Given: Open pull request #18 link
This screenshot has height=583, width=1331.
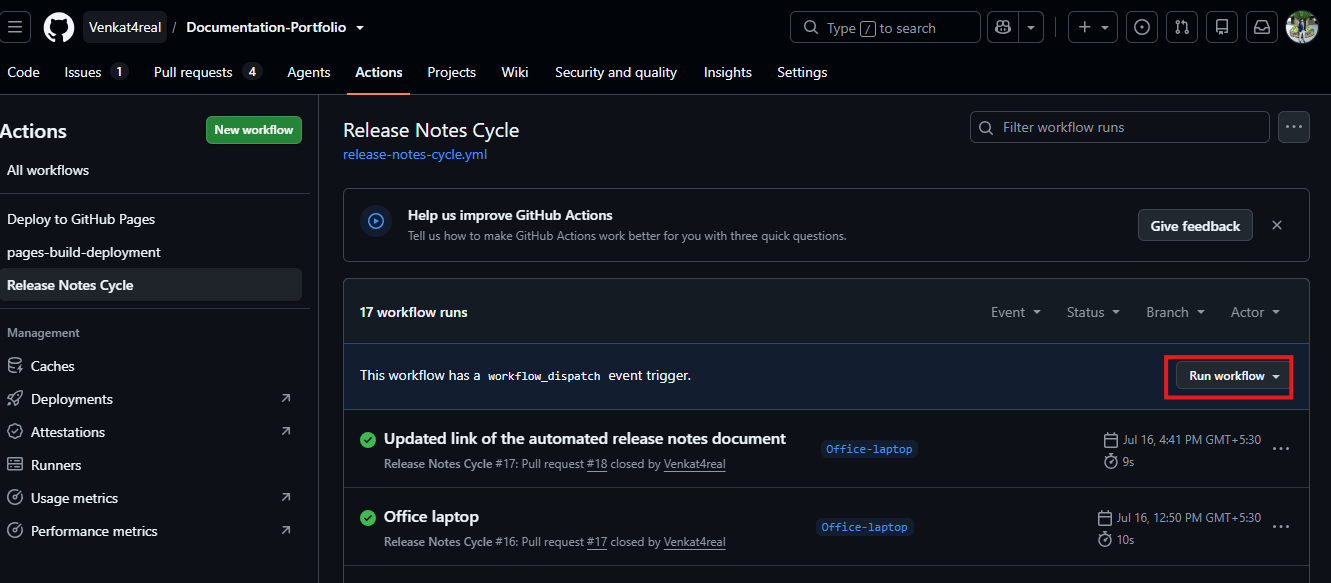Looking at the screenshot, I should click(x=597, y=464).
